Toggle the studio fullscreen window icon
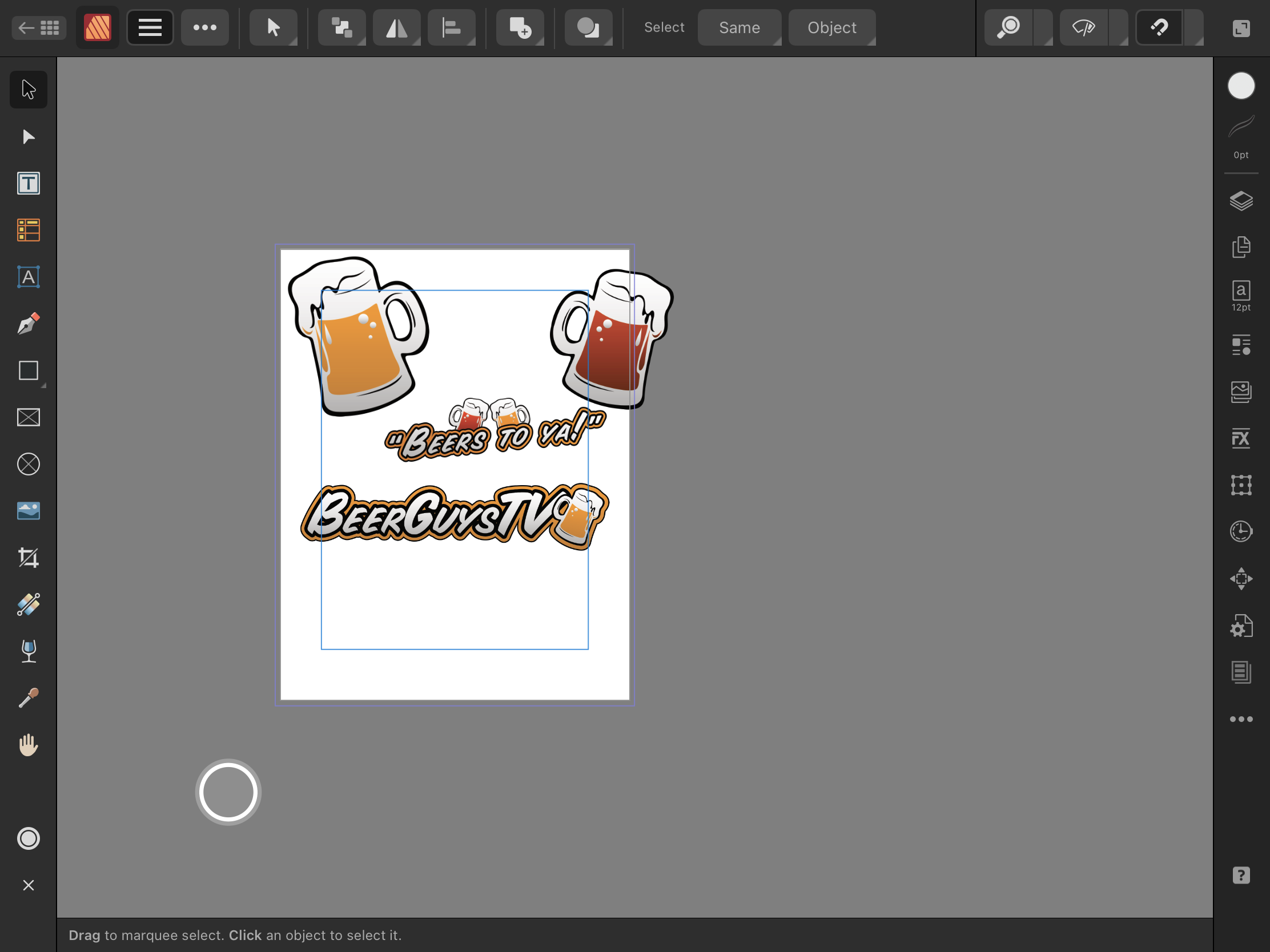This screenshot has height=952, width=1270. tap(1241, 28)
